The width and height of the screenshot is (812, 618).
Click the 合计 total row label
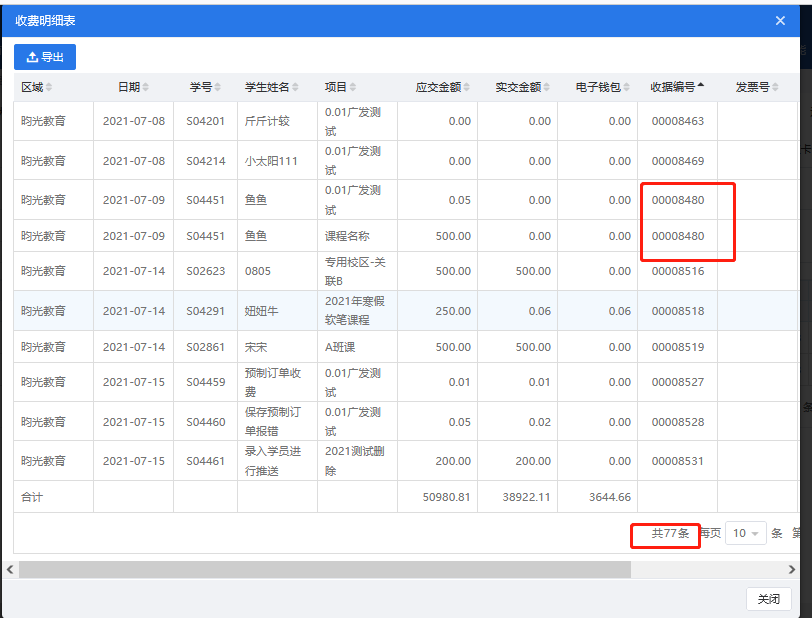(x=32, y=497)
